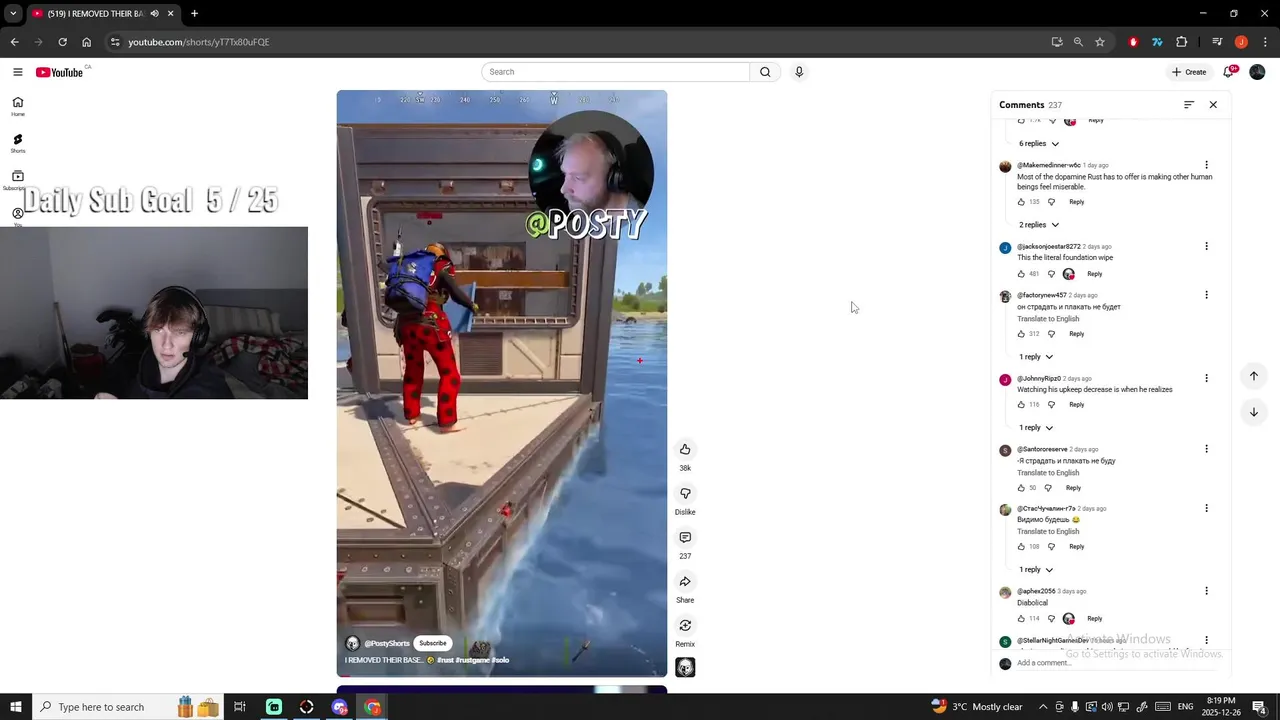This screenshot has height=720, width=1280.
Task: Close the Comments panel
Action: (1213, 105)
